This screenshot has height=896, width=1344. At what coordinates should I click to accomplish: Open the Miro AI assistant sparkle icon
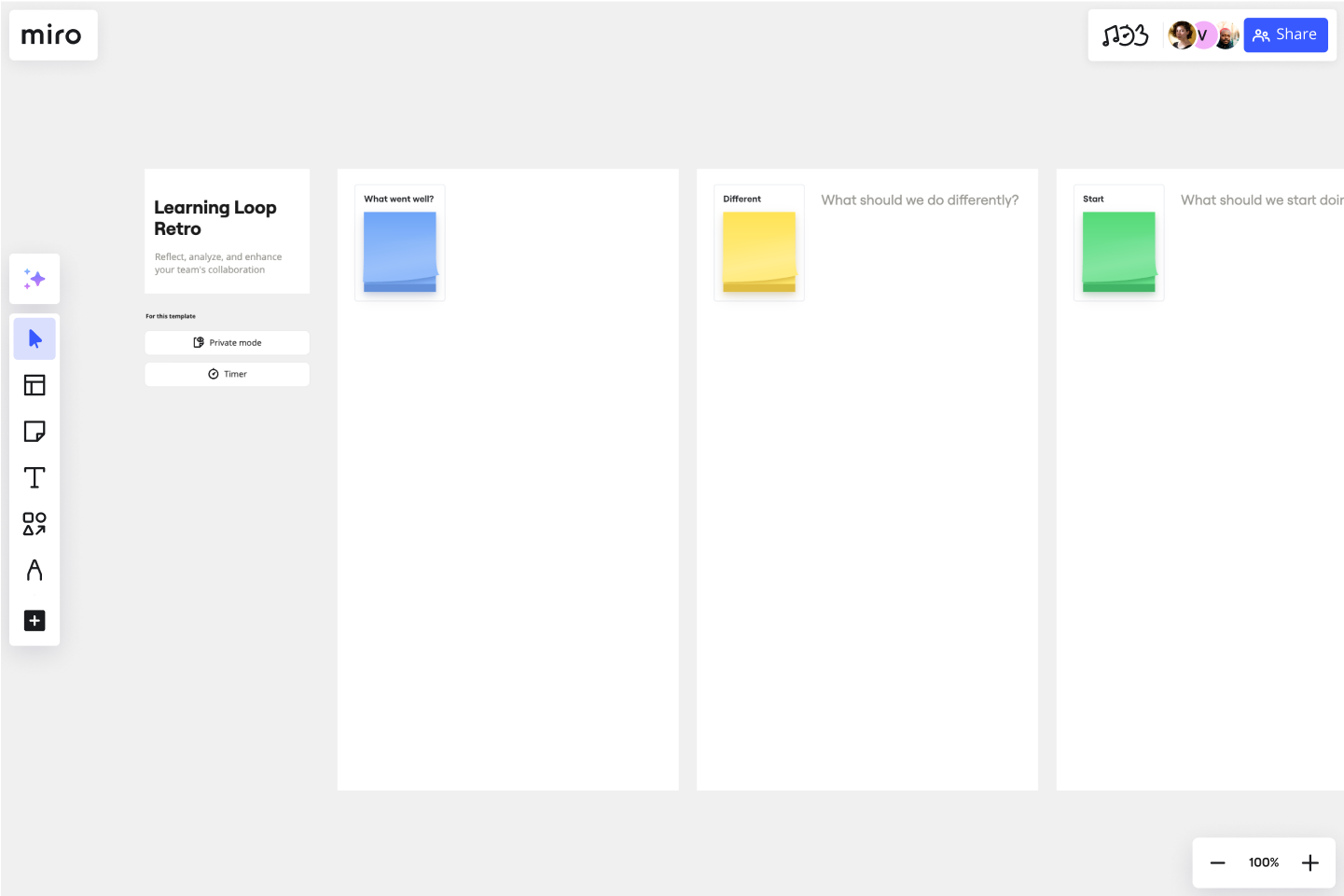[x=35, y=278]
